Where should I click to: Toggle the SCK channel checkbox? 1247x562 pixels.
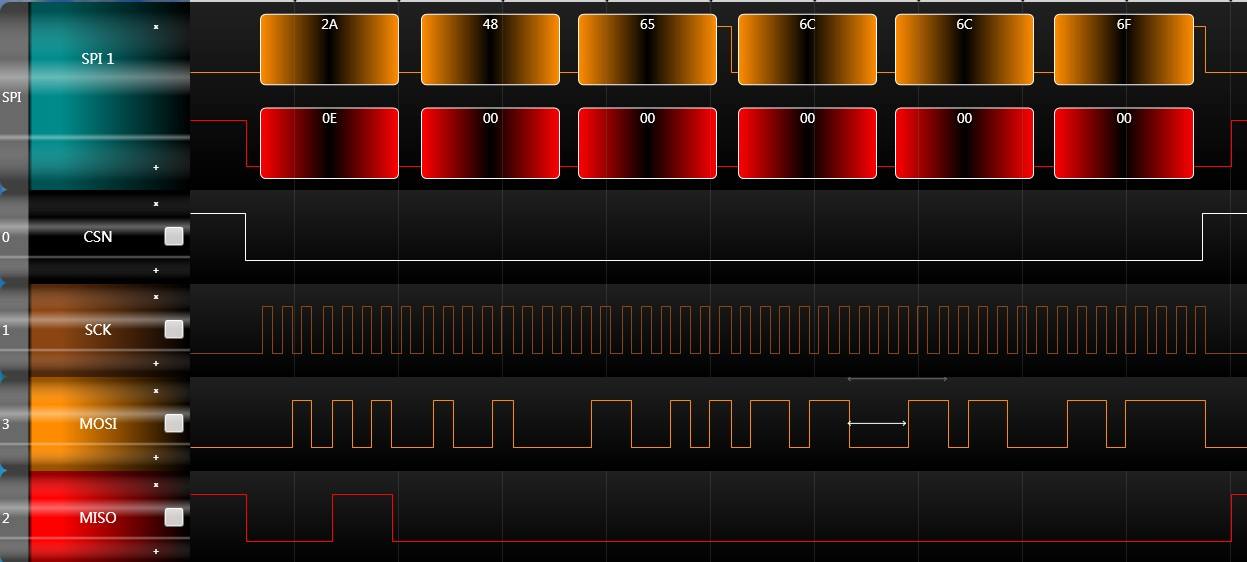pos(174,329)
